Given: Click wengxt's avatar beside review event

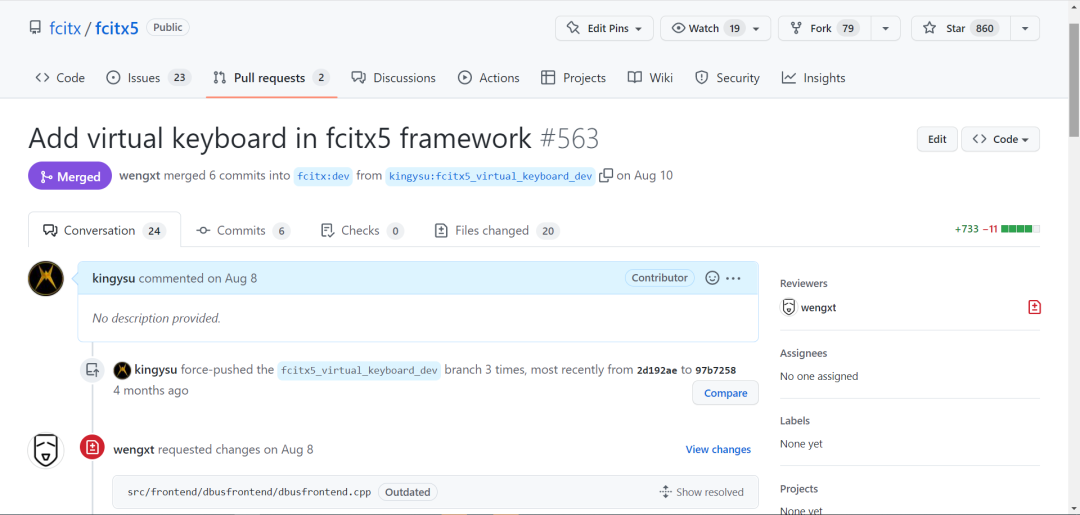Looking at the screenshot, I should click(x=46, y=450).
